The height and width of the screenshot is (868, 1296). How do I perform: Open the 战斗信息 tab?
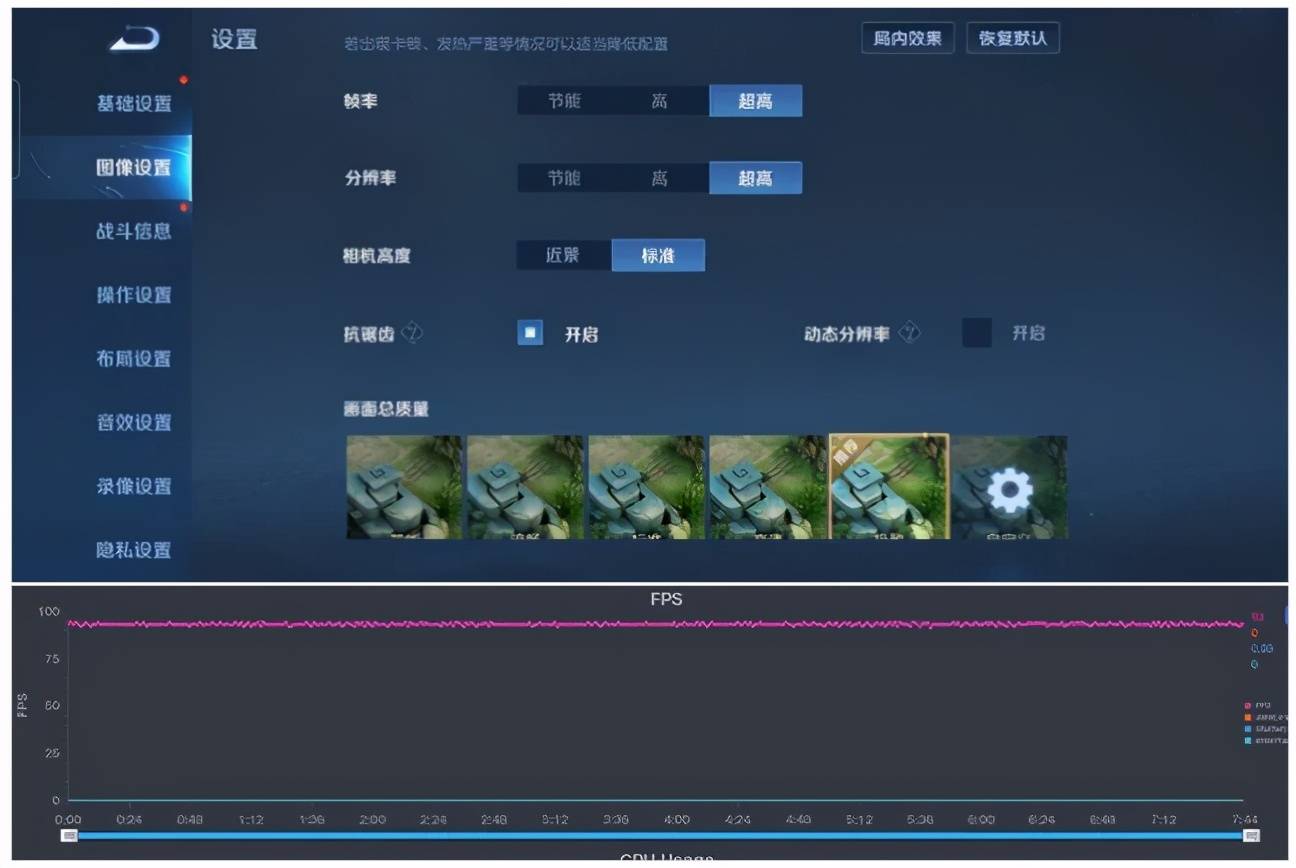(134, 231)
